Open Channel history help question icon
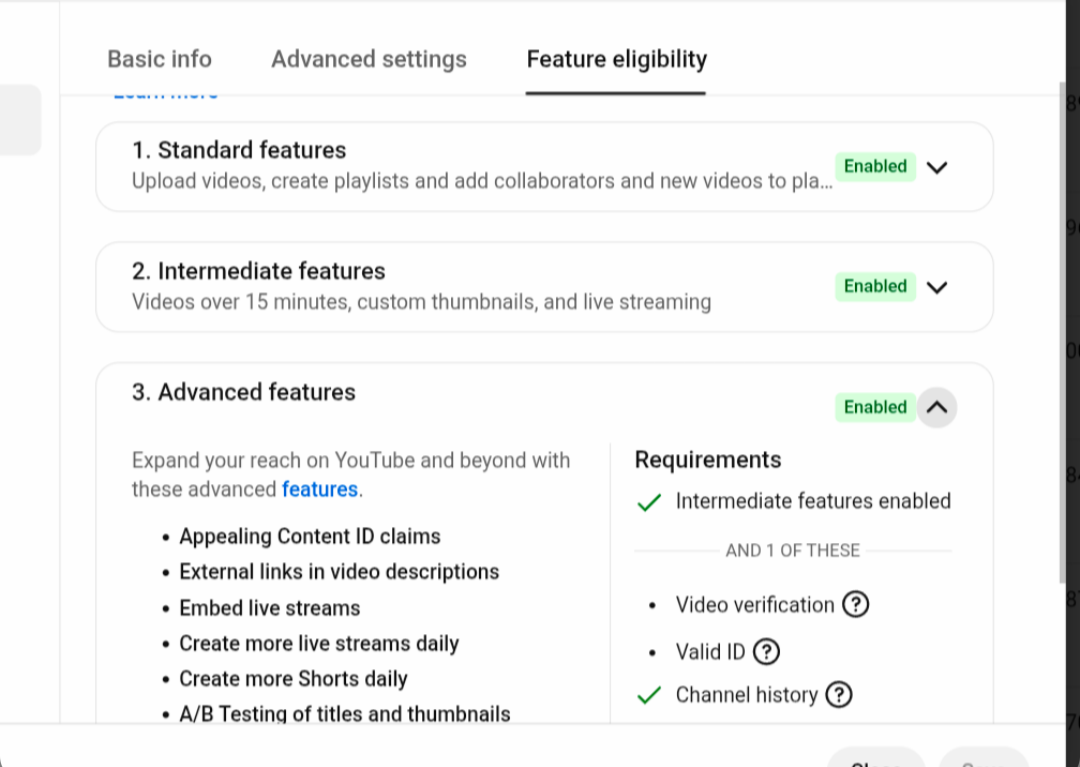 point(838,695)
